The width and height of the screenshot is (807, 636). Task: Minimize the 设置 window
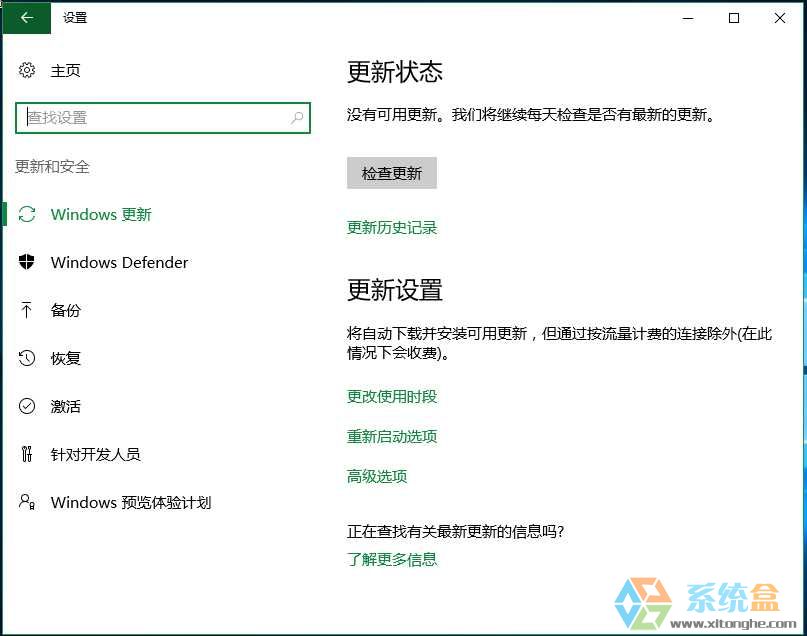(x=688, y=18)
